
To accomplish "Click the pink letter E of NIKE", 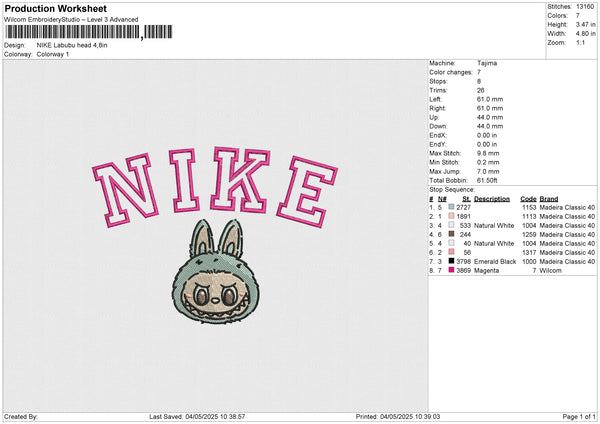I will pyautogui.click(x=307, y=192).
